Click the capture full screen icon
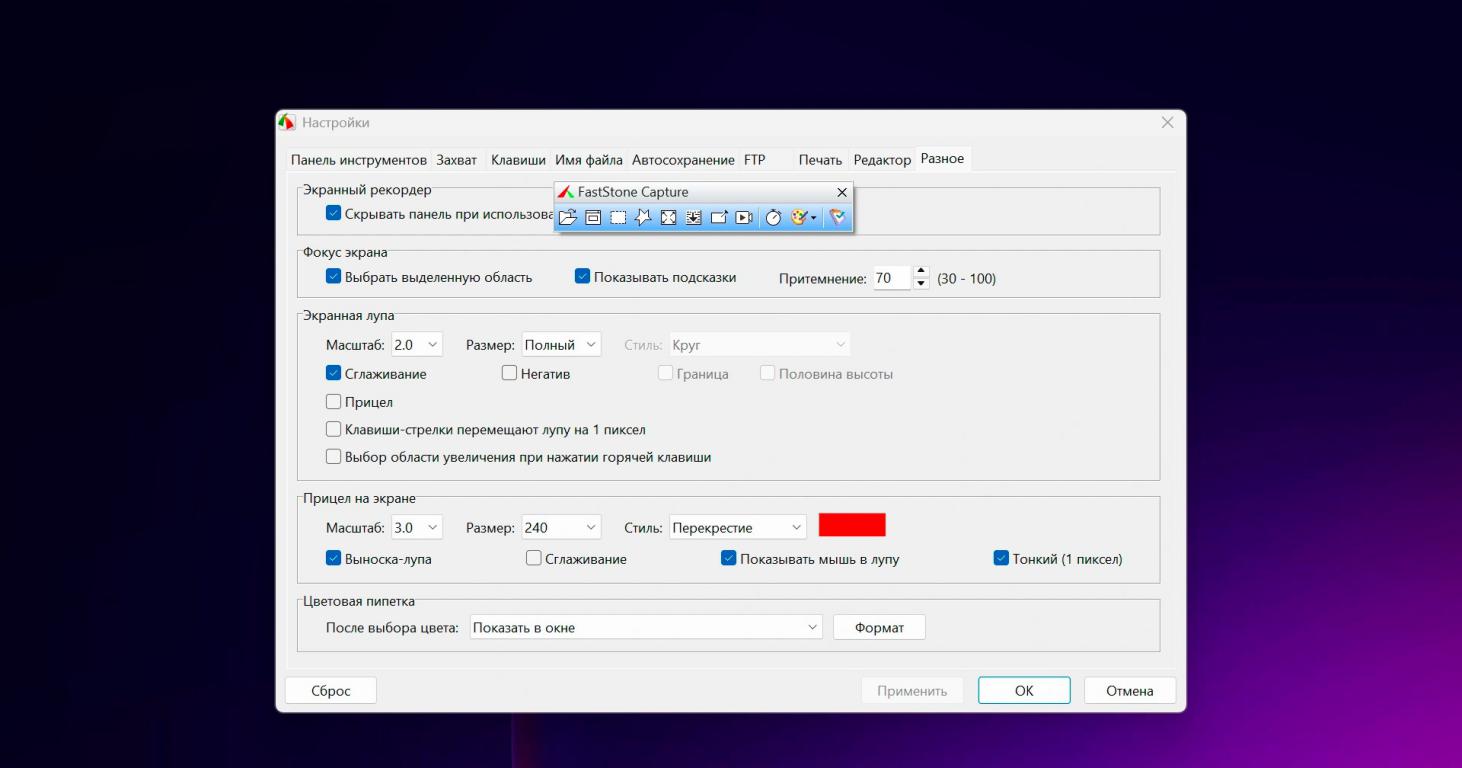Viewport: 1462px width, 768px height. click(668, 217)
